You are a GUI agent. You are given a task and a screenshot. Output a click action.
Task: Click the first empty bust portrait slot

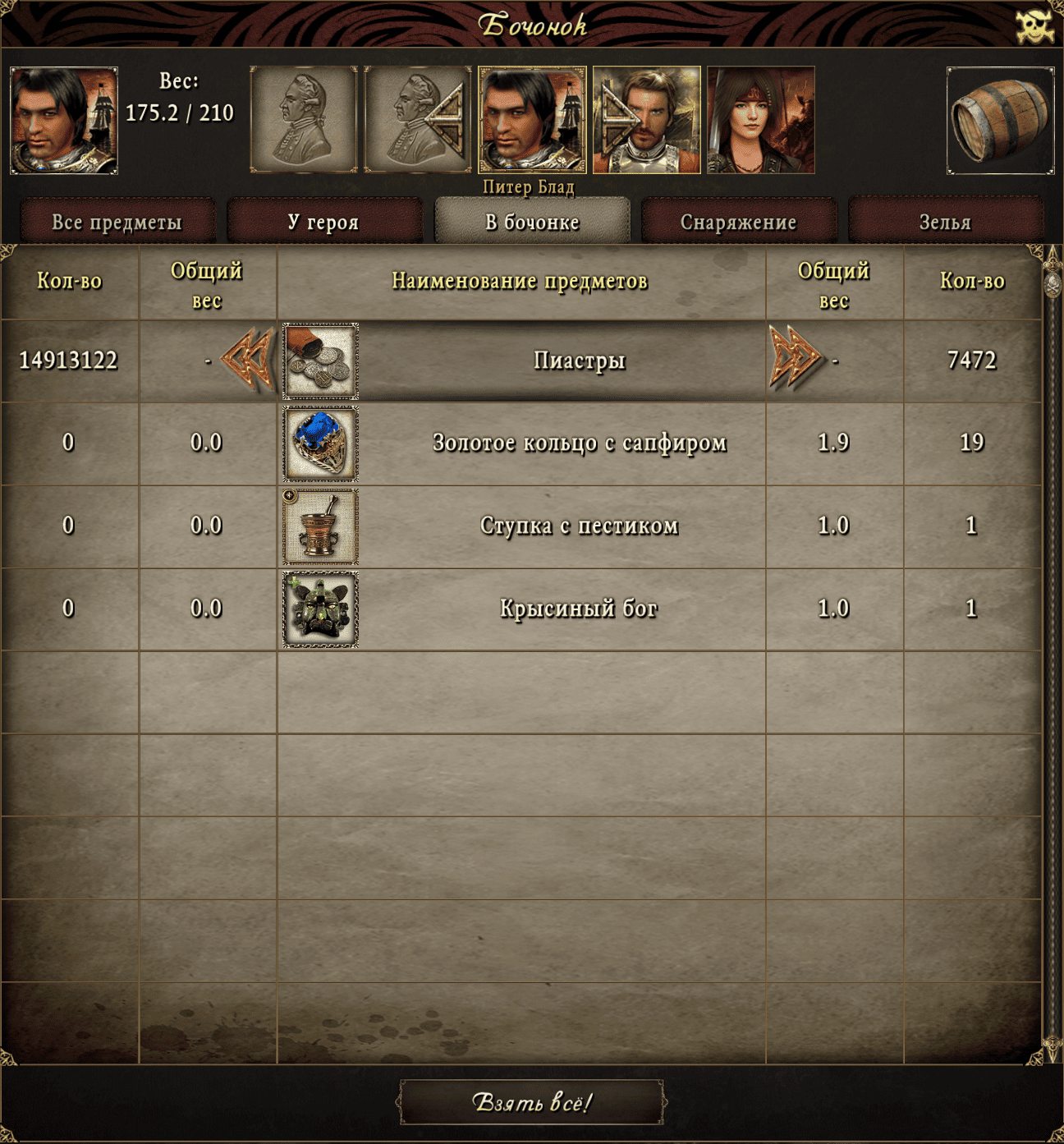[x=304, y=120]
